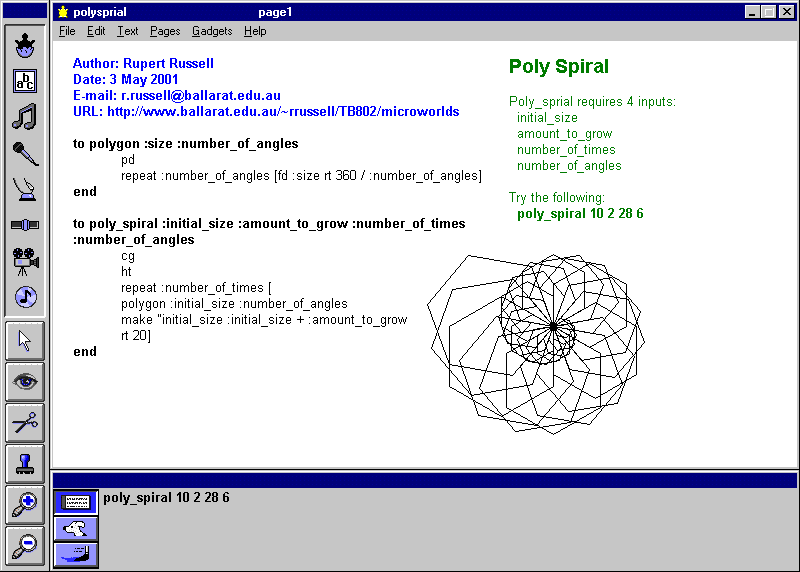
Task: Click the 'to poly_spiral :initial_size' definition line
Action: (x=269, y=223)
